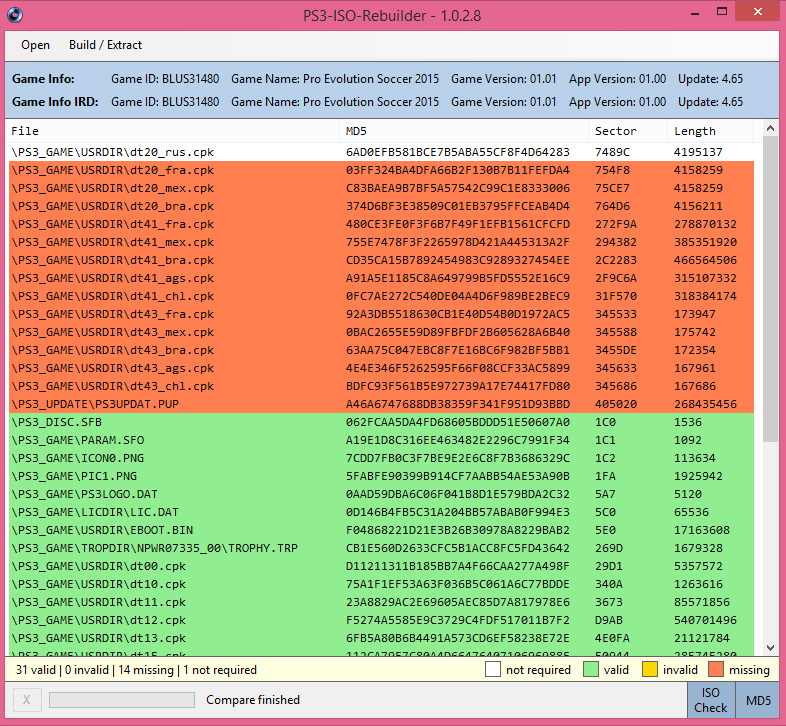Select the PS3_DISC.SFB row
This screenshot has height=726, width=786.
tap(381, 422)
